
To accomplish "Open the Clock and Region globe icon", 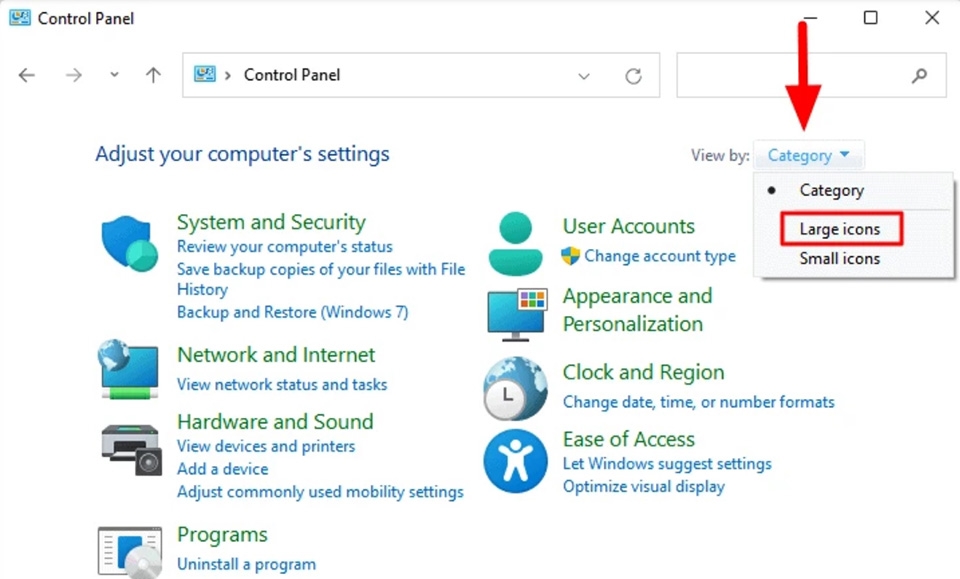I will tap(516, 389).
